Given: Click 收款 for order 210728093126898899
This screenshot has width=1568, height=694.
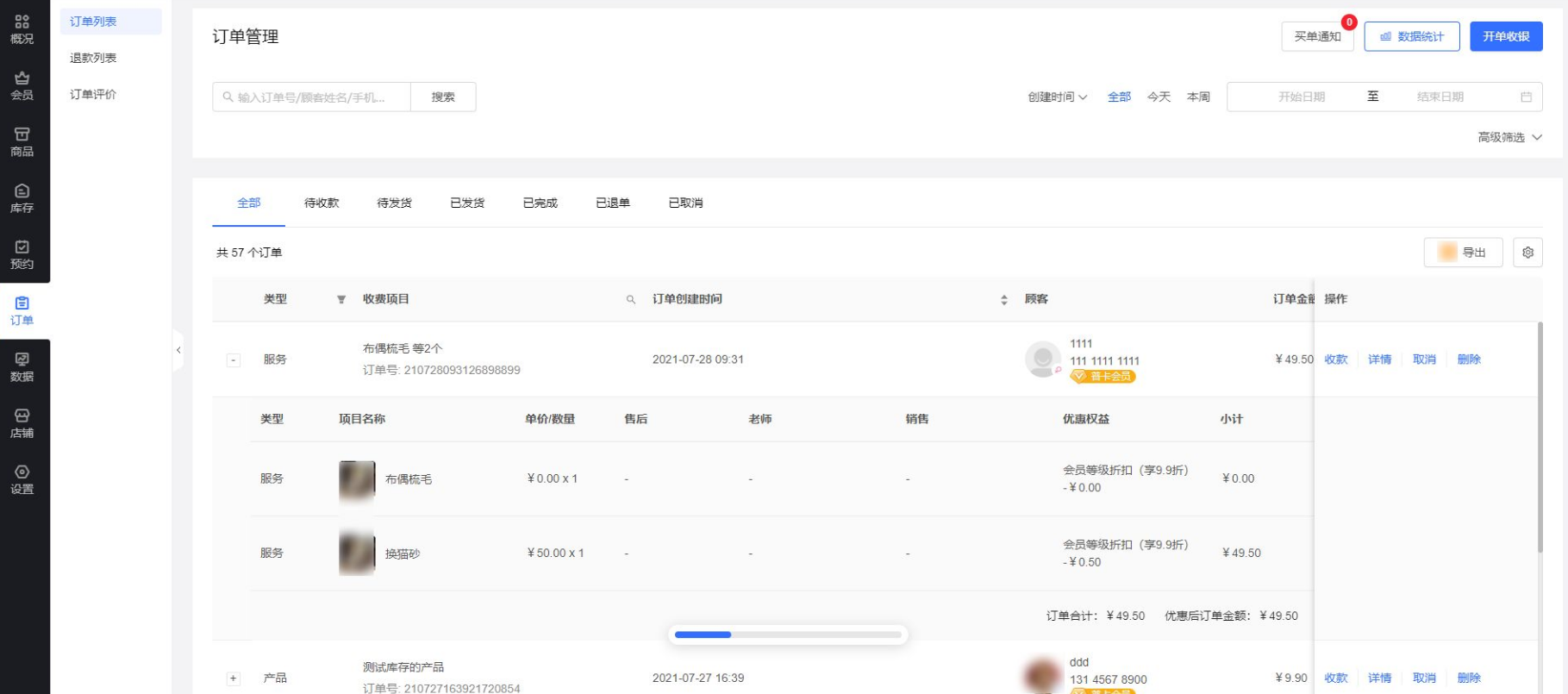Looking at the screenshot, I should tap(1335, 360).
